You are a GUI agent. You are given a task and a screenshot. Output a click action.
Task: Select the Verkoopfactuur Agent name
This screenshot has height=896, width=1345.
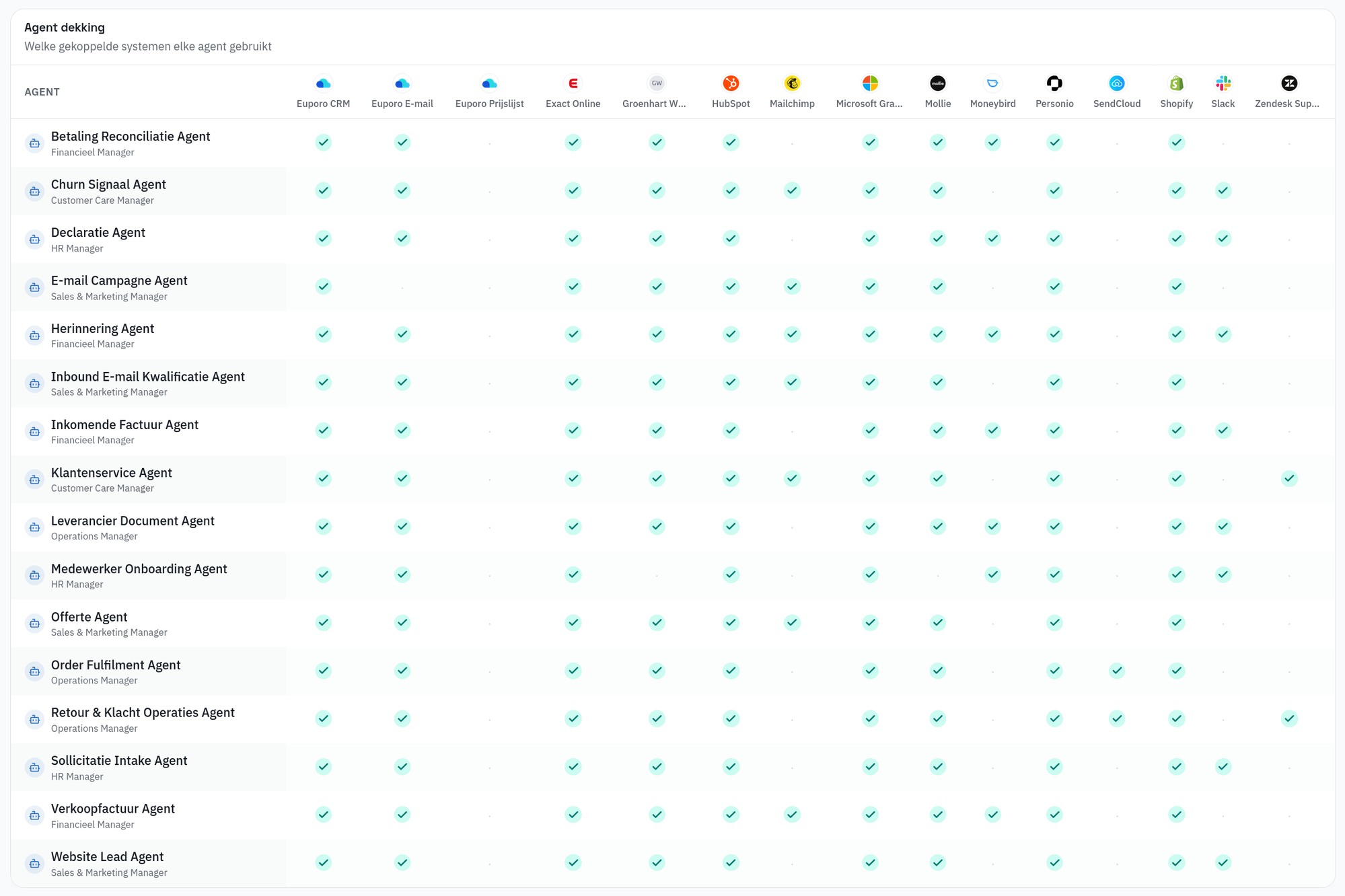point(113,809)
